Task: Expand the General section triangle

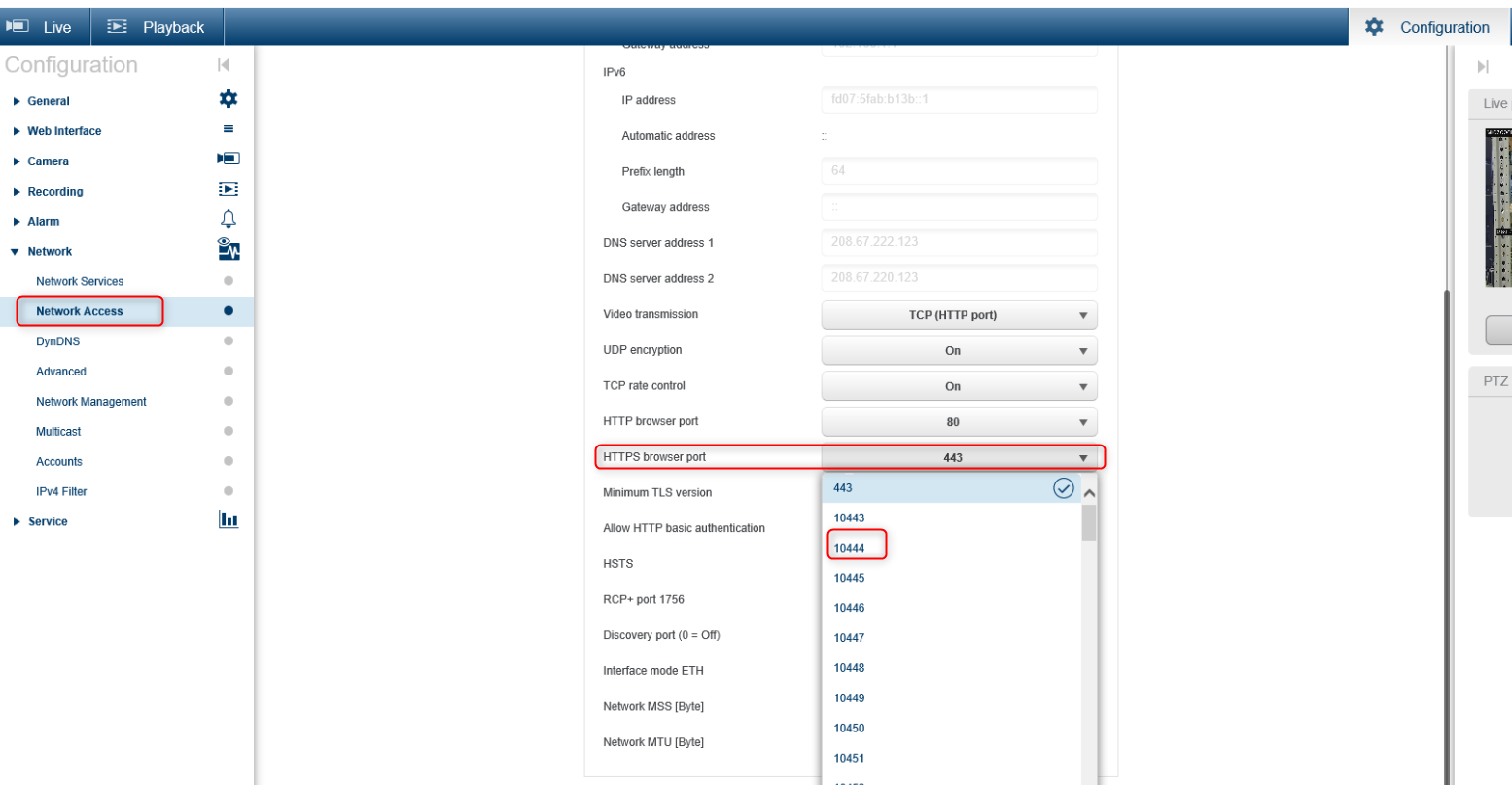Action: point(17,101)
